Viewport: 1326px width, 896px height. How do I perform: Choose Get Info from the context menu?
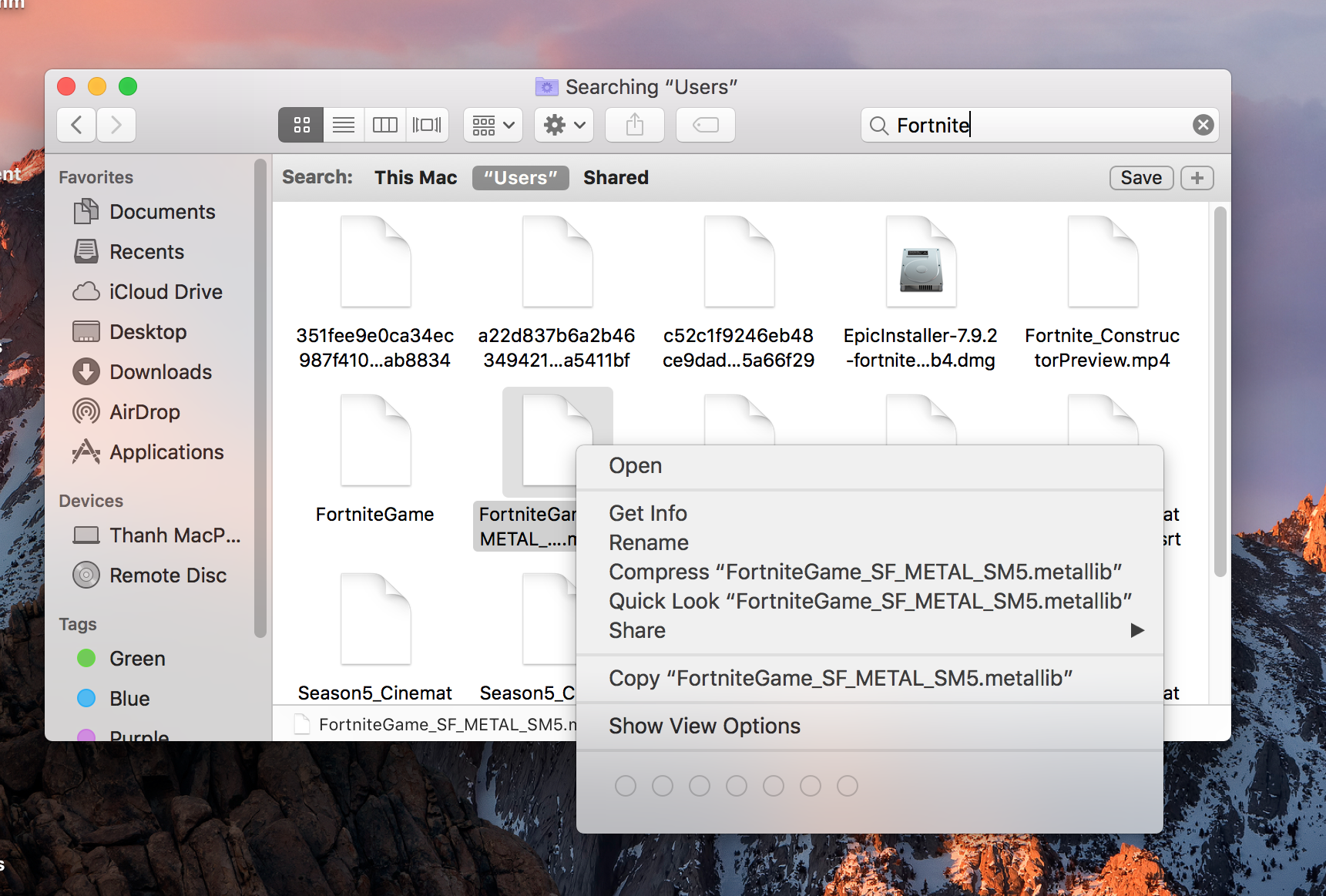pyautogui.click(x=870, y=514)
